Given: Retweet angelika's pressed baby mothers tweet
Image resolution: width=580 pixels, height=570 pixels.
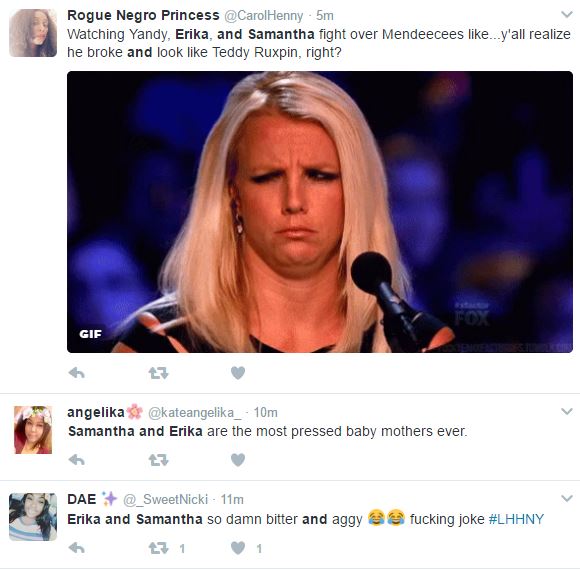Looking at the screenshot, I should [x=159, y=460].
